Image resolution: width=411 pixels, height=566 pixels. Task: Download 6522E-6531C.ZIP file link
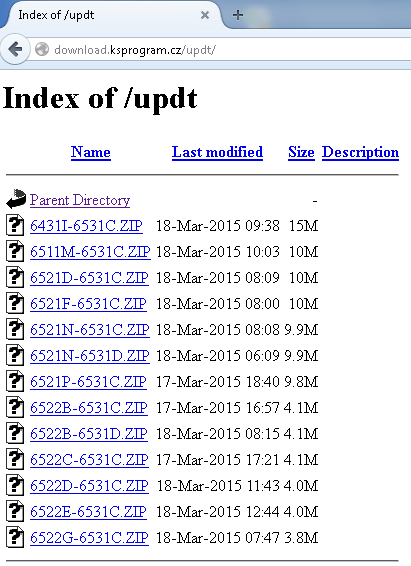tap(88, 512)
